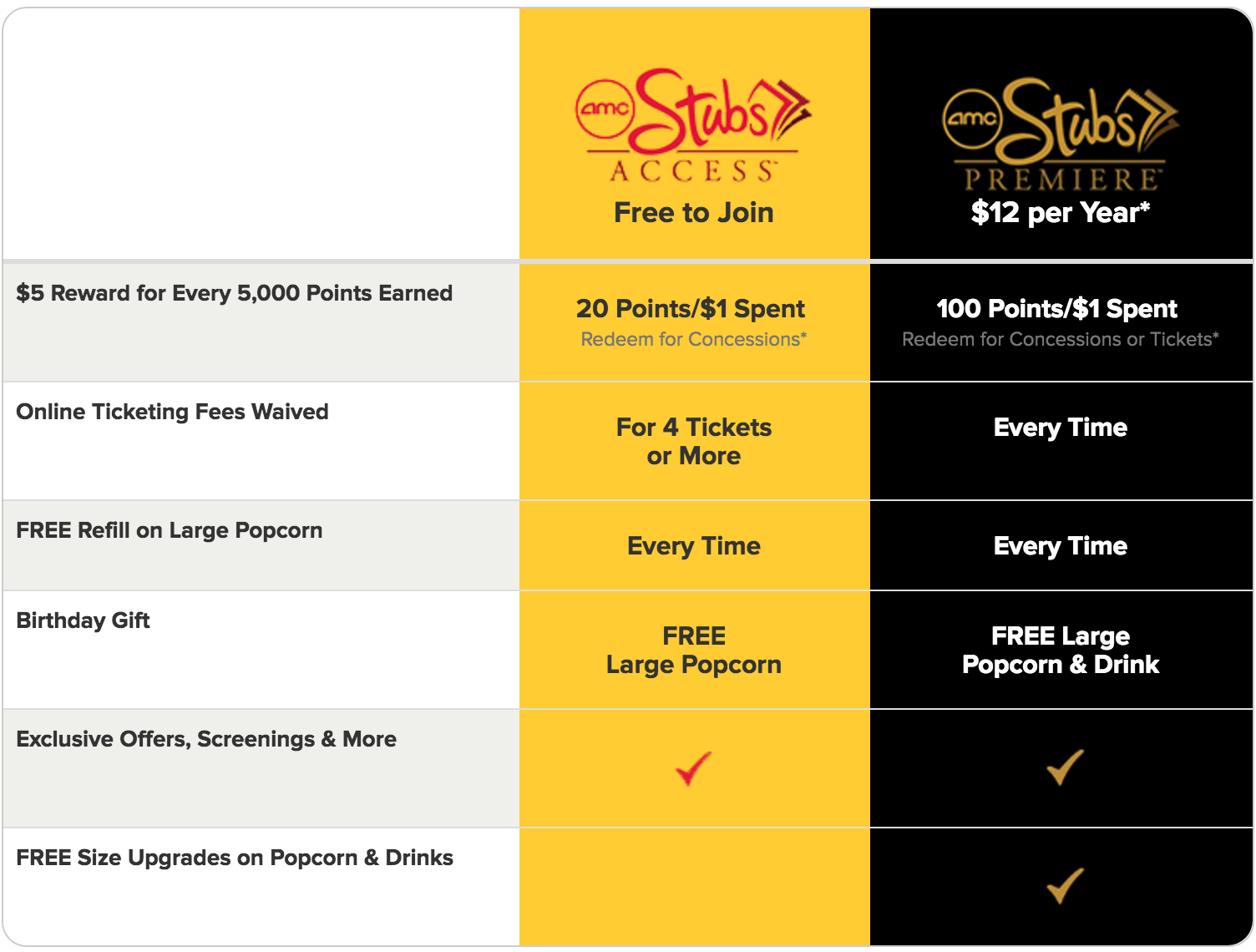The image size is (1256, 952).
Task: Select the $5 Reward row label
Action: tap(234, 293)
